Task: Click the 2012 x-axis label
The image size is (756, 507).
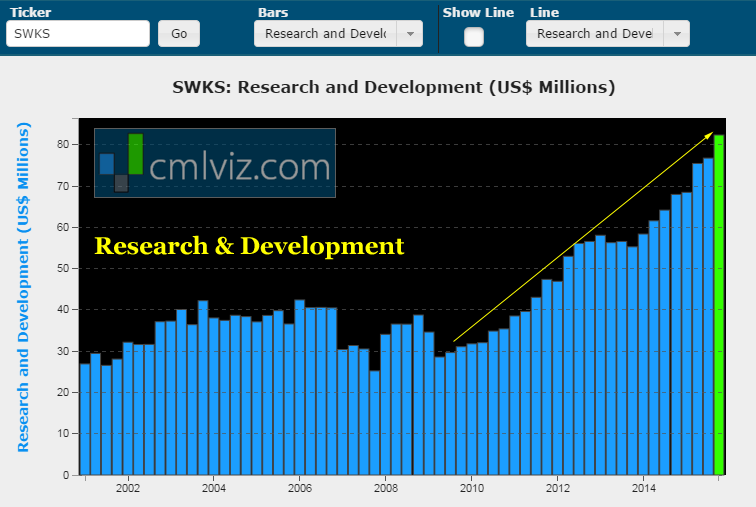Action: tap(558, 488)
